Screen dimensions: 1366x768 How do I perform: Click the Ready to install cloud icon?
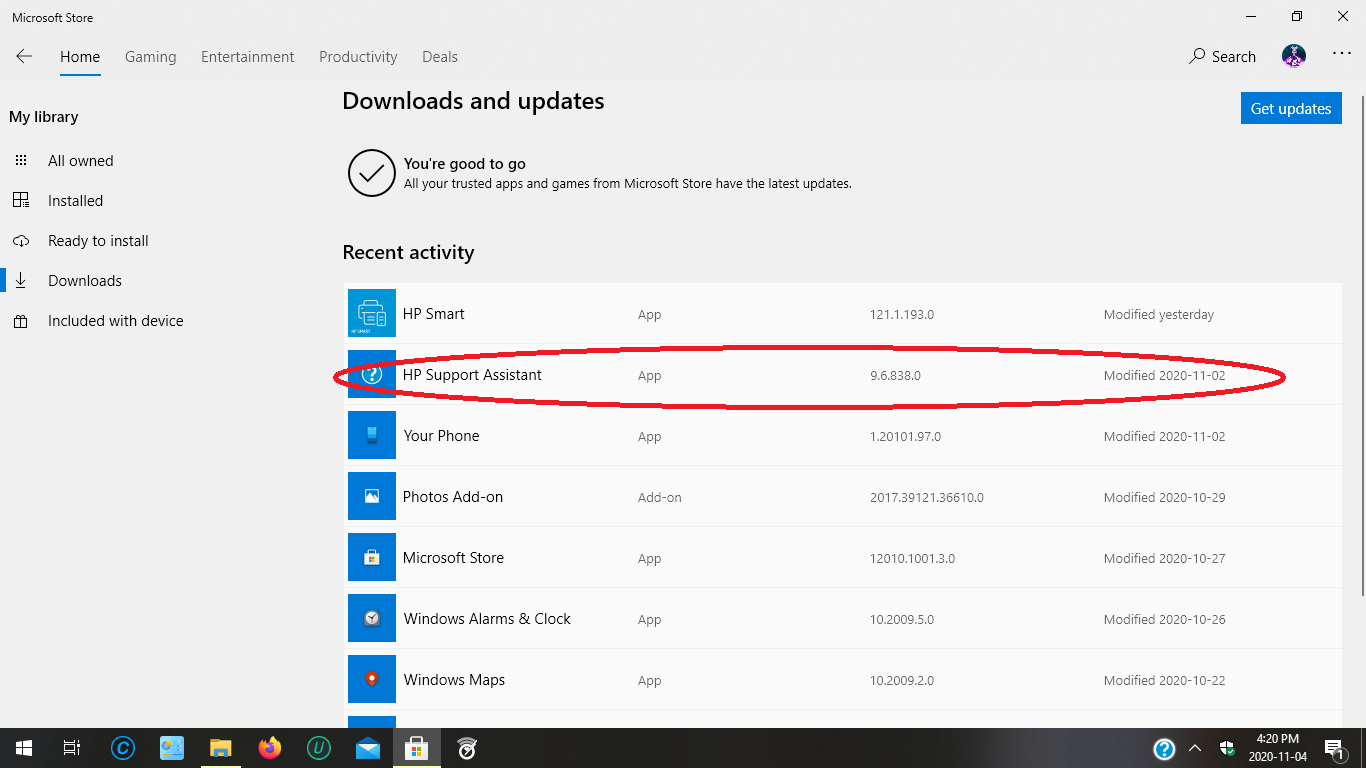pos(21,241)
